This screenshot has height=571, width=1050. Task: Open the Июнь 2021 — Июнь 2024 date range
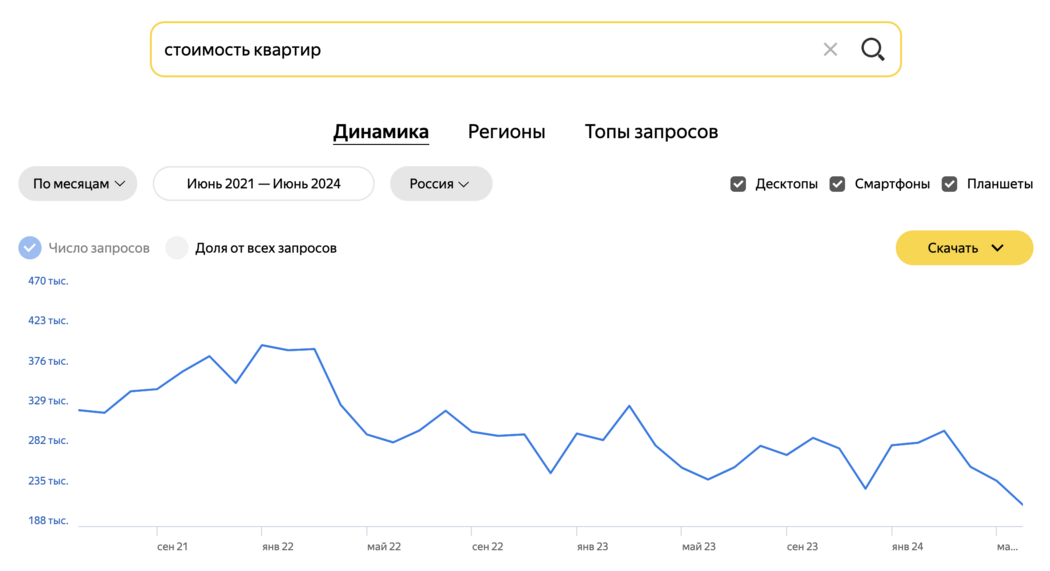pyautogui.click(x=263, y=183)
